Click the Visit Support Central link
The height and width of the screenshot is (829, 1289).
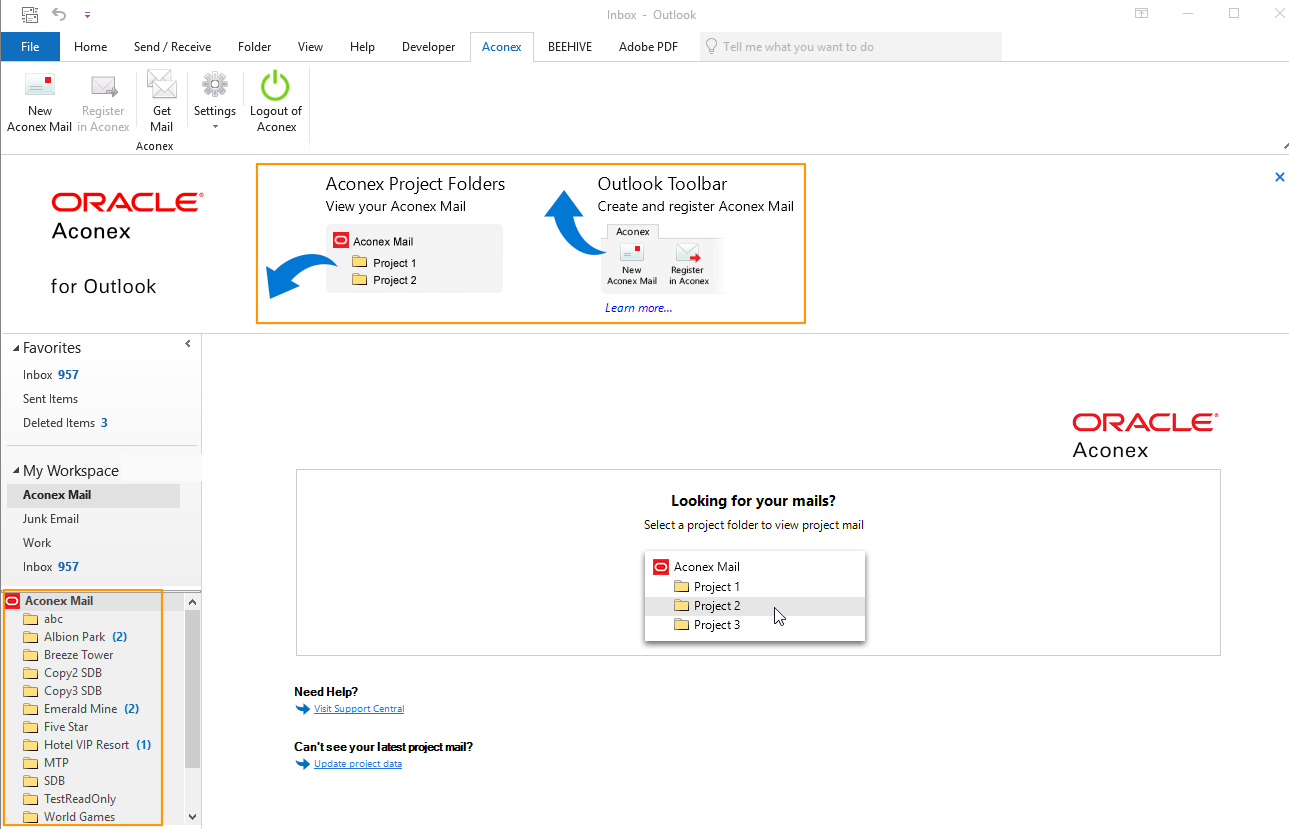pyautogui.click(x=359, y=709)
